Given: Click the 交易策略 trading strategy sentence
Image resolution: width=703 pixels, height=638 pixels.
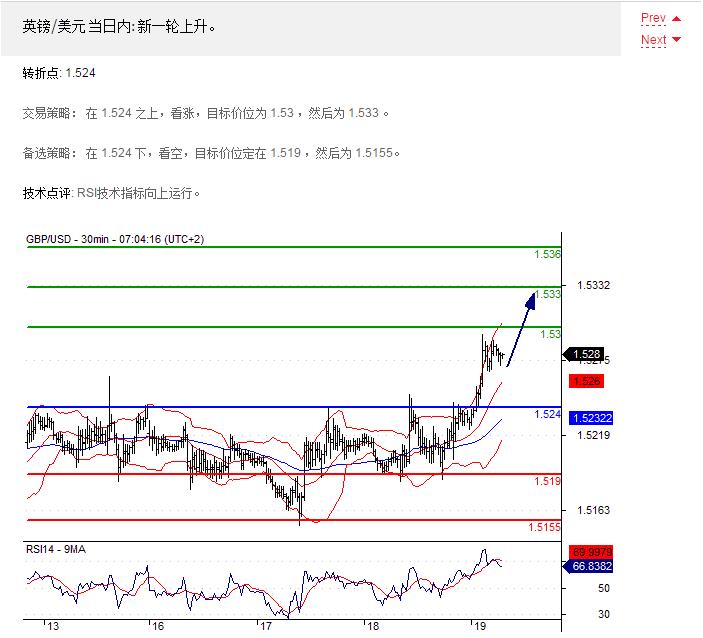Looking at the screenshot, I should [205, 113].
